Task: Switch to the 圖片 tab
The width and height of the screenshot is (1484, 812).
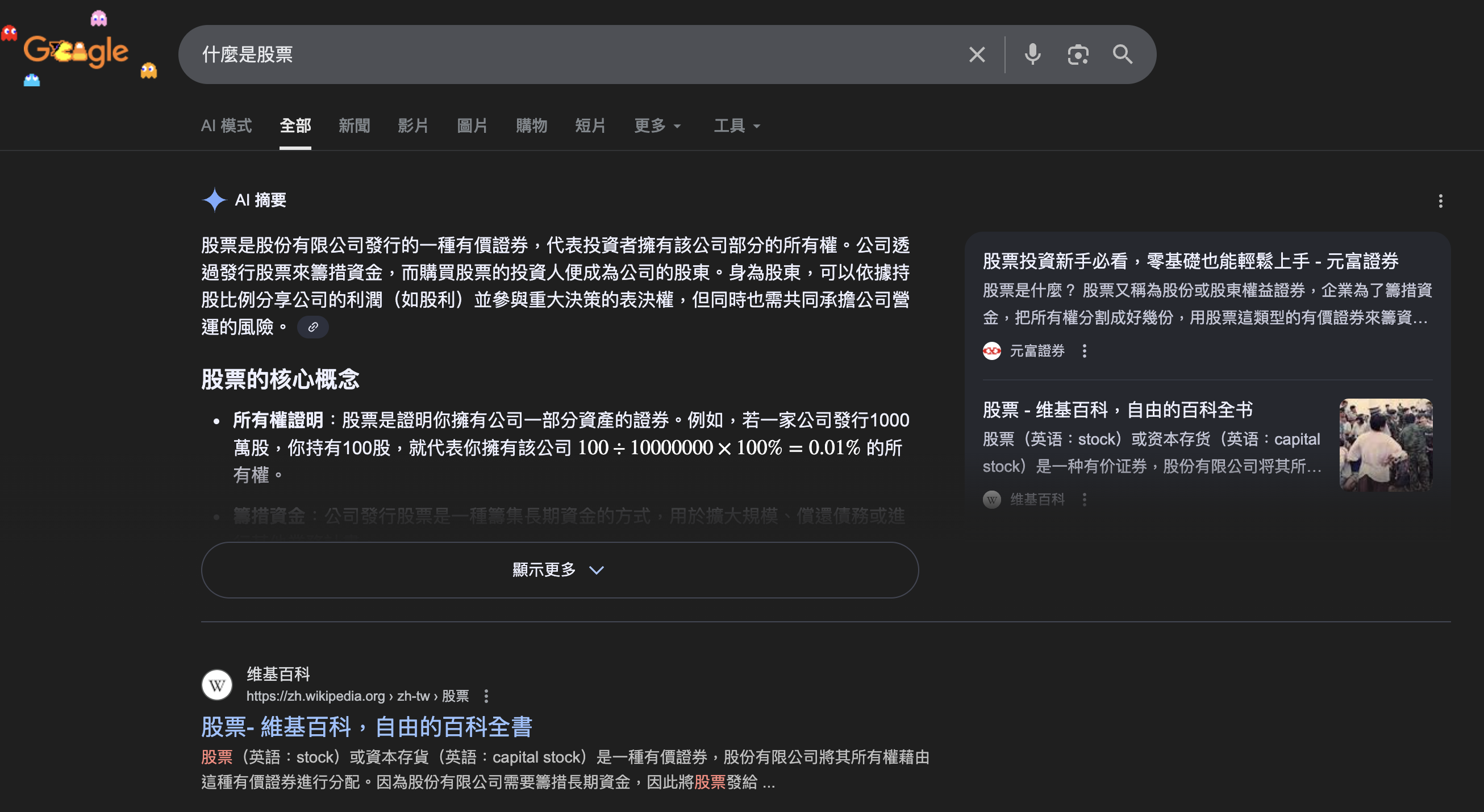Action: 472,125
